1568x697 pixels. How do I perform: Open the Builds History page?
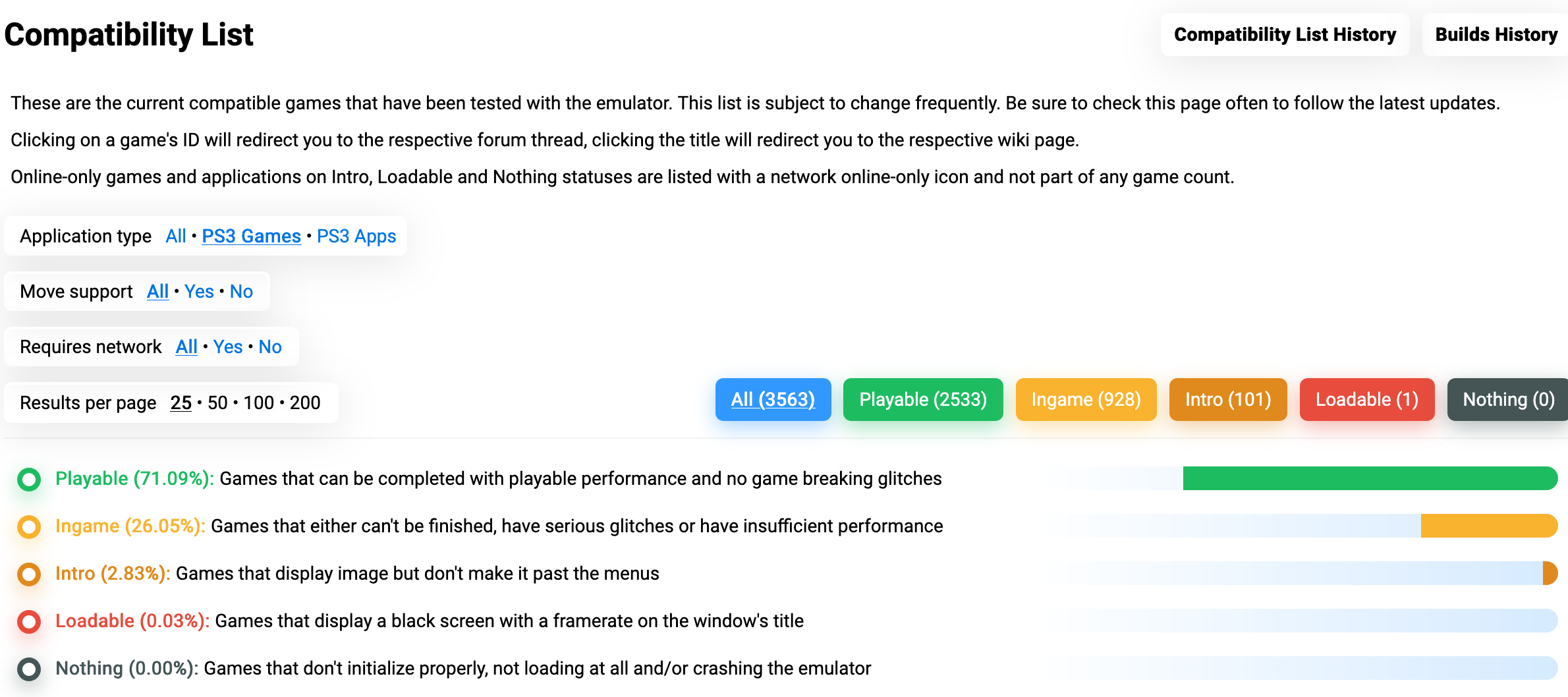(x=1496, y=34)
